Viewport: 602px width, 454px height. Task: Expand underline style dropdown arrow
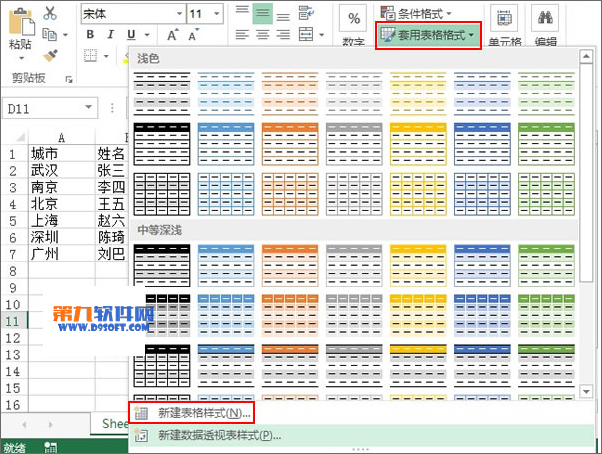(x=147, y=35)
